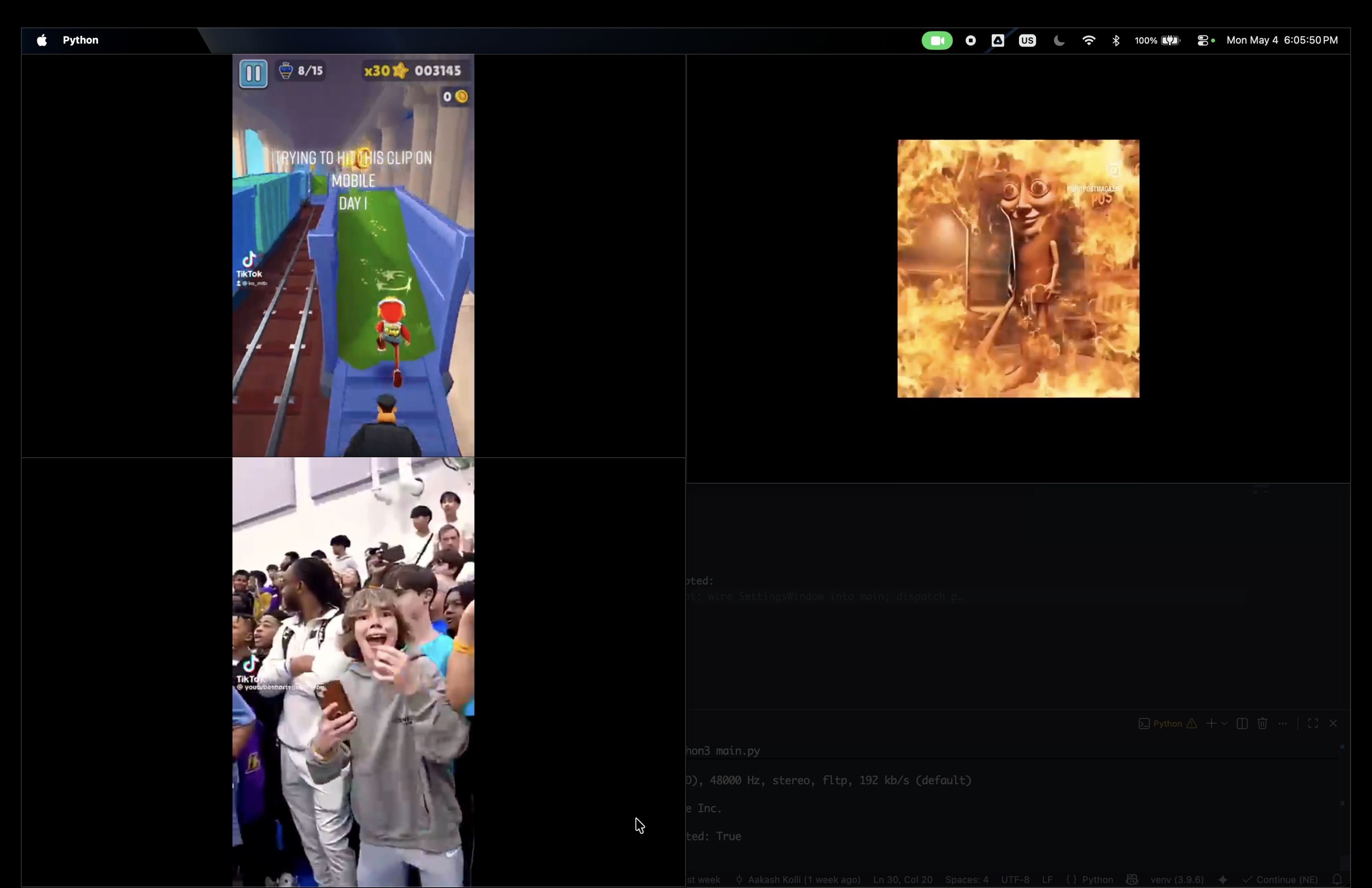Screen dimensions: 1372x888
Task: Click the date and time clock
Action: click(1282, 41)
